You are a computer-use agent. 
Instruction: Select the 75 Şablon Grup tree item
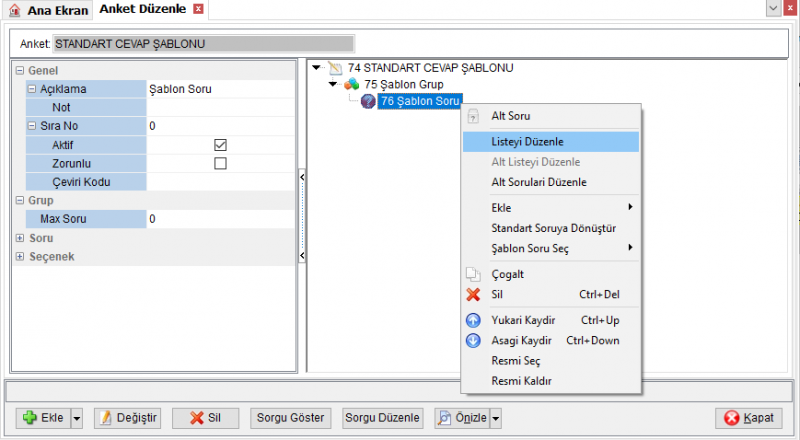404,84
